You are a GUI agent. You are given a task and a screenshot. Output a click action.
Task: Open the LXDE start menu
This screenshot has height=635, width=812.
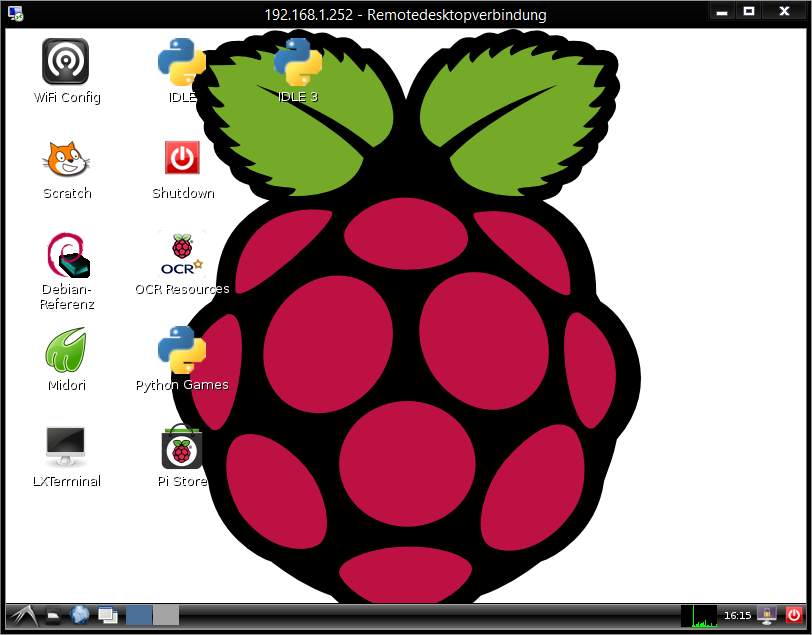click(x=22, y=616)
